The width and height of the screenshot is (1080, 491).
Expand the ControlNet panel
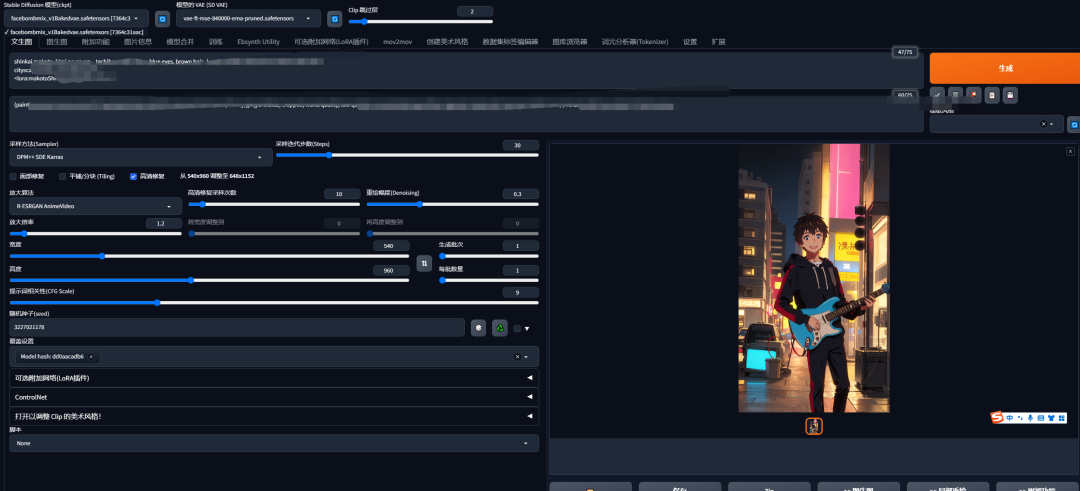click(x=274, y=397)
